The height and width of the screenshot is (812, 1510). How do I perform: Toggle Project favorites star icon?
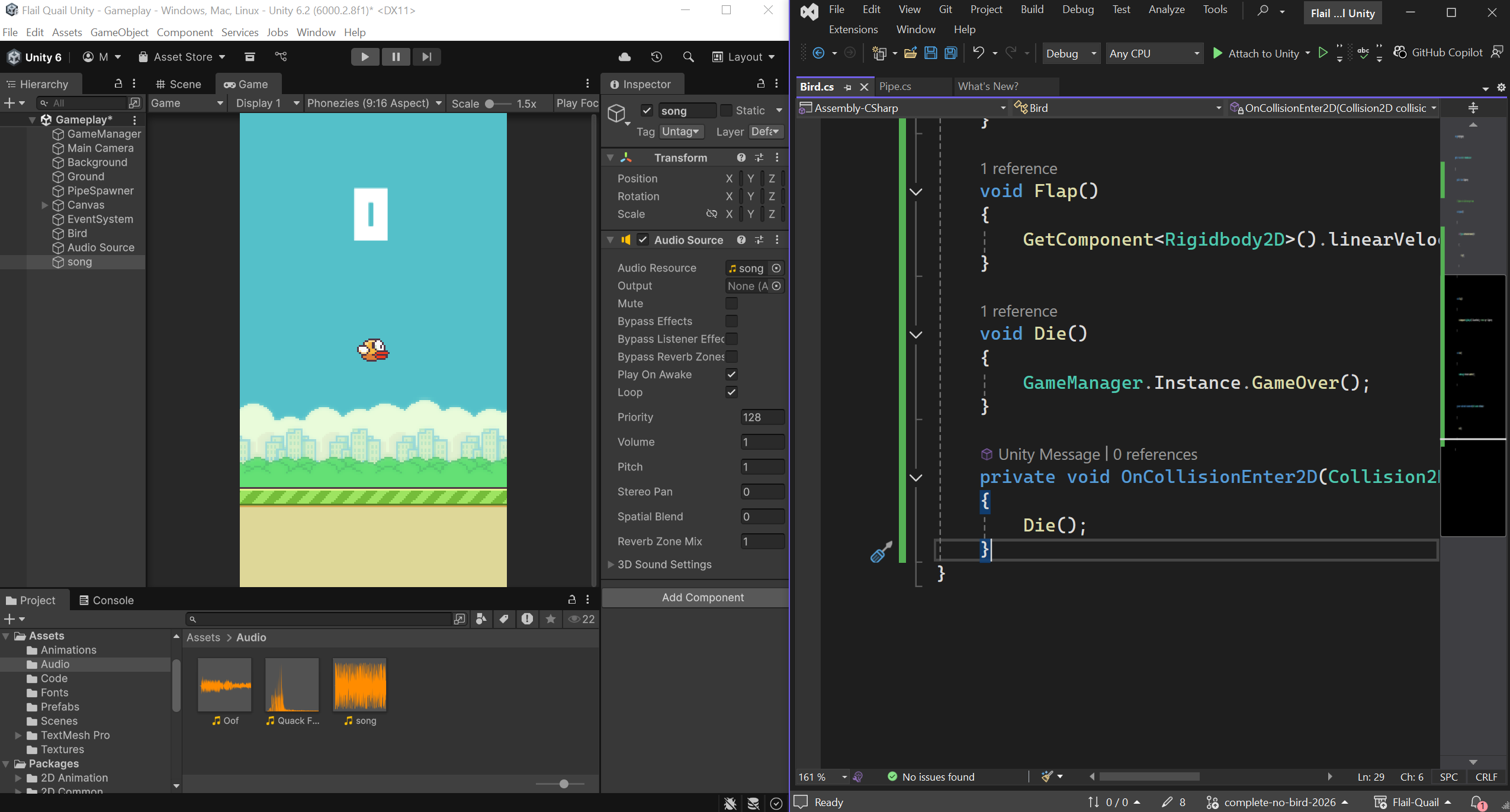[x=551, y=619]
